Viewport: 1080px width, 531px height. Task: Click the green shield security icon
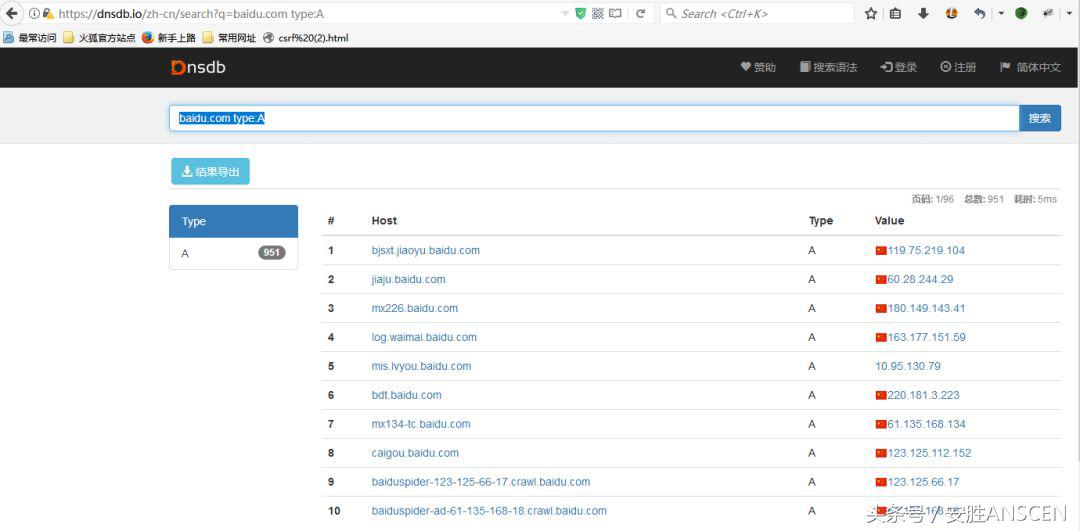[581, 14]
